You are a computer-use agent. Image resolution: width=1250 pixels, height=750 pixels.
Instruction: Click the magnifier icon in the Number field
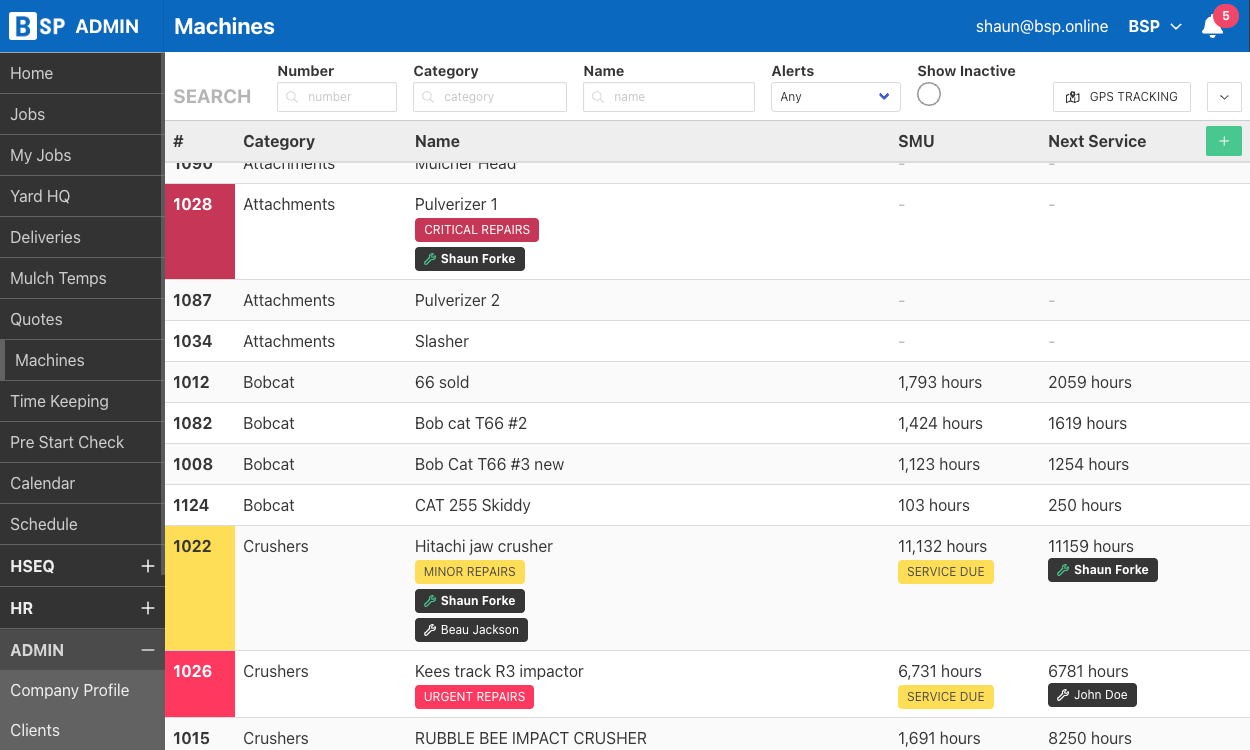[x=293, y=97]
